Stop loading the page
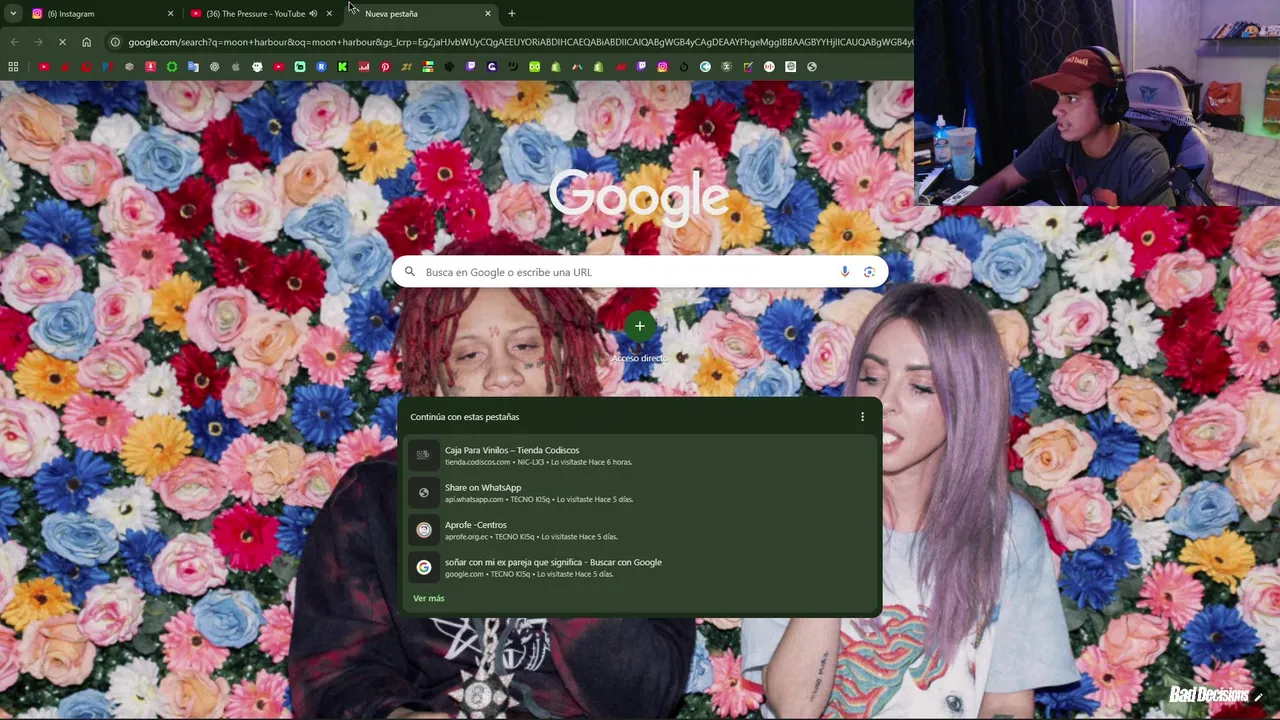Screen dimensions: 1280x720 click(x=62, y=42)
